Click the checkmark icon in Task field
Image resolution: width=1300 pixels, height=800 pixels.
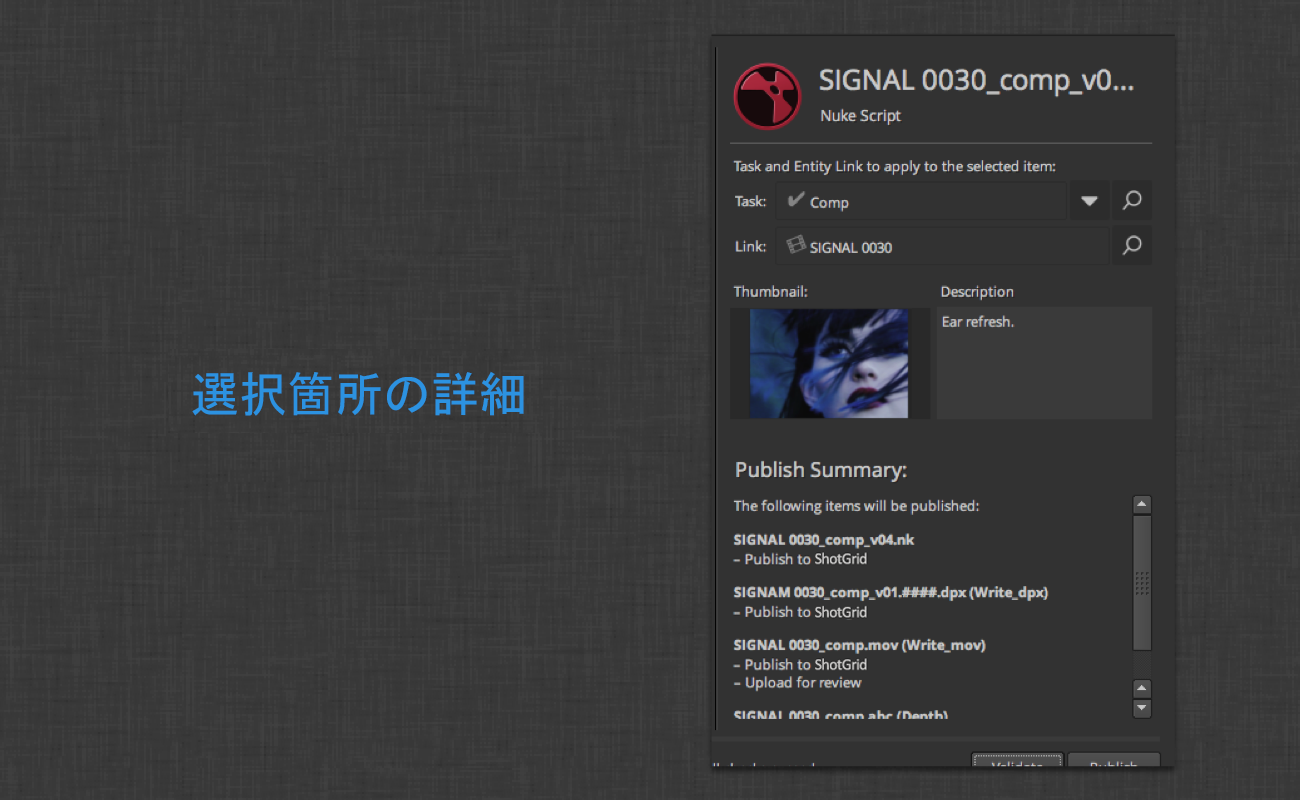tap(796, 200)
